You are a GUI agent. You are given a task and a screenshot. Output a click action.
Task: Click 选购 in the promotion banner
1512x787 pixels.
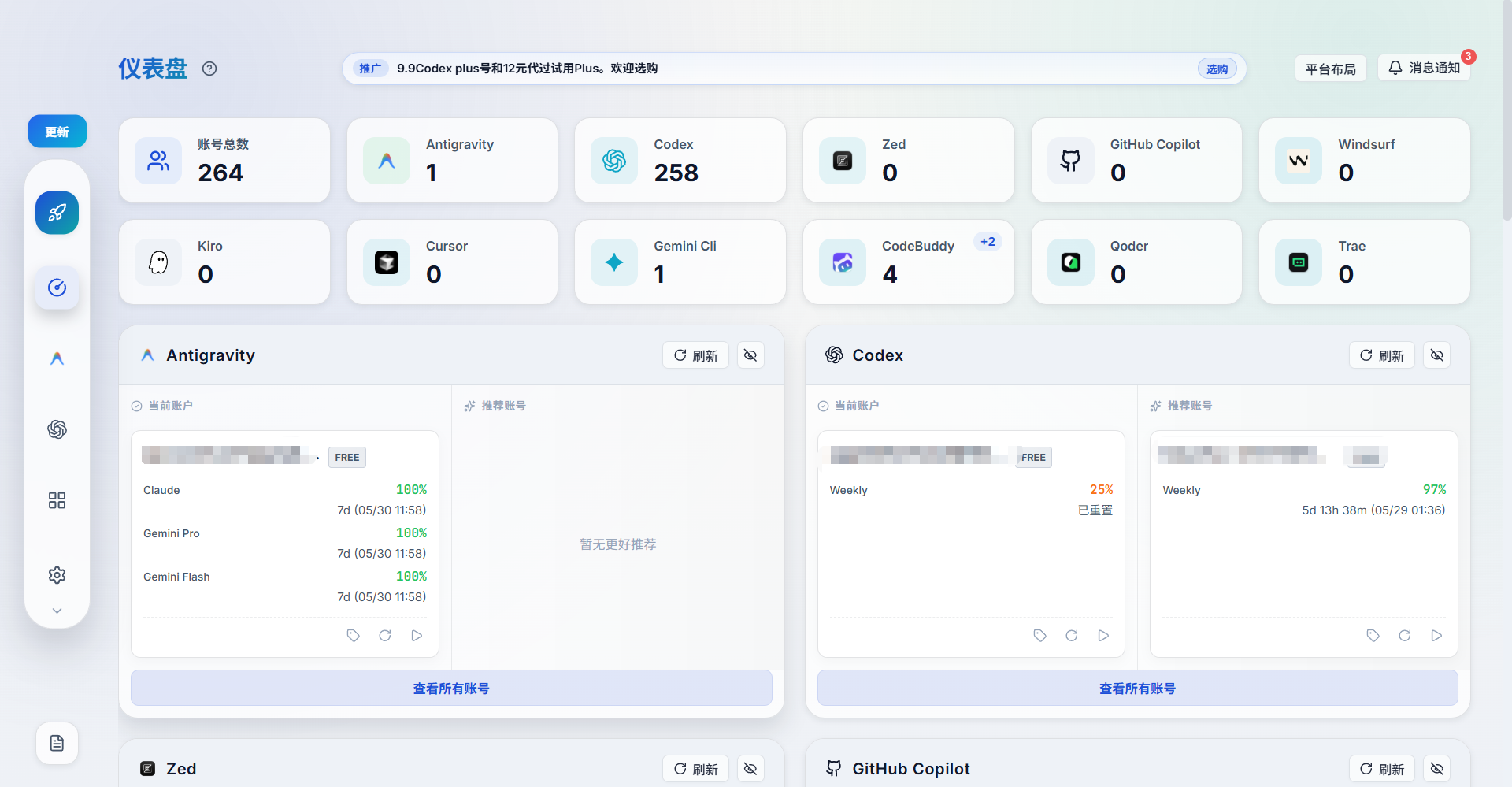coord(1217,69)
